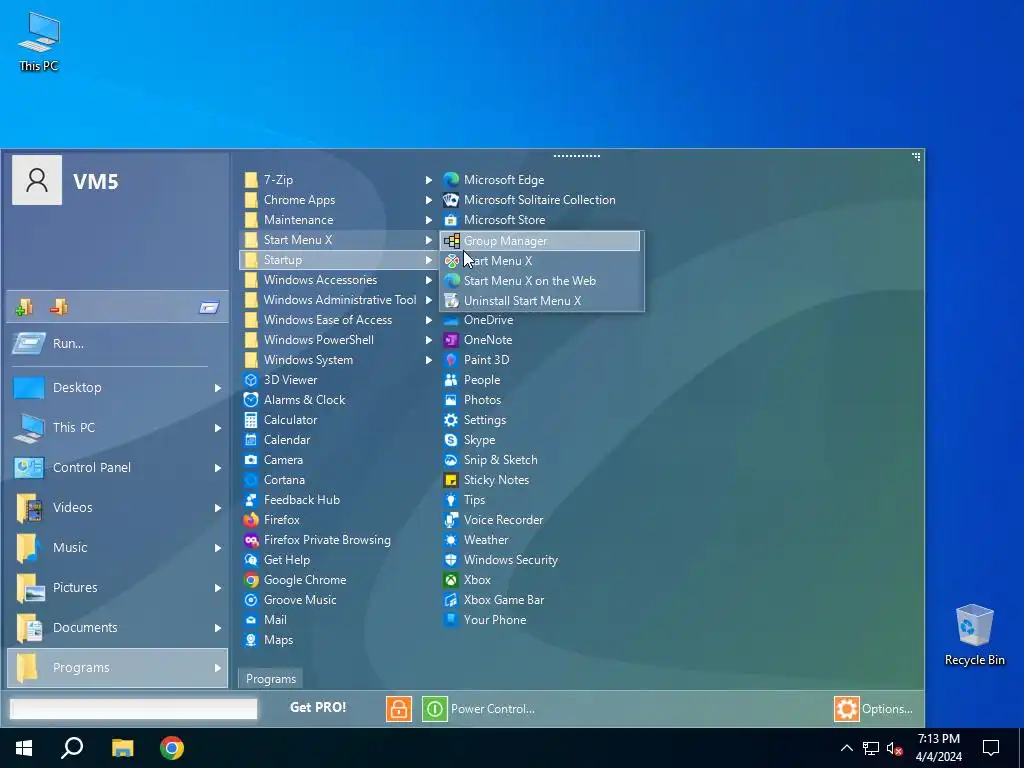This screenshot has width=1024, height=768.
Task: Open the Documents submenu
Action: pyautogui.click(x=118, y=628)
